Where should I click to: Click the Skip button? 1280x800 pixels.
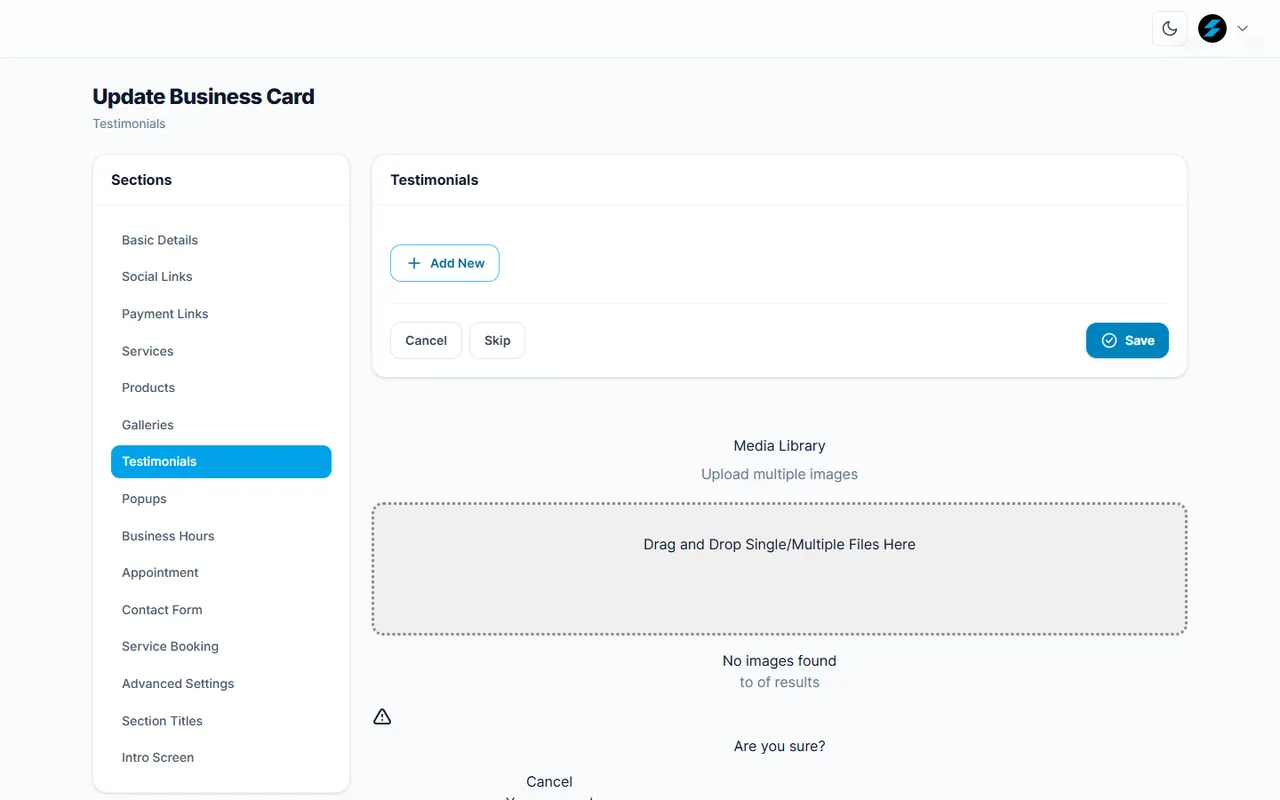click(497, 340)
